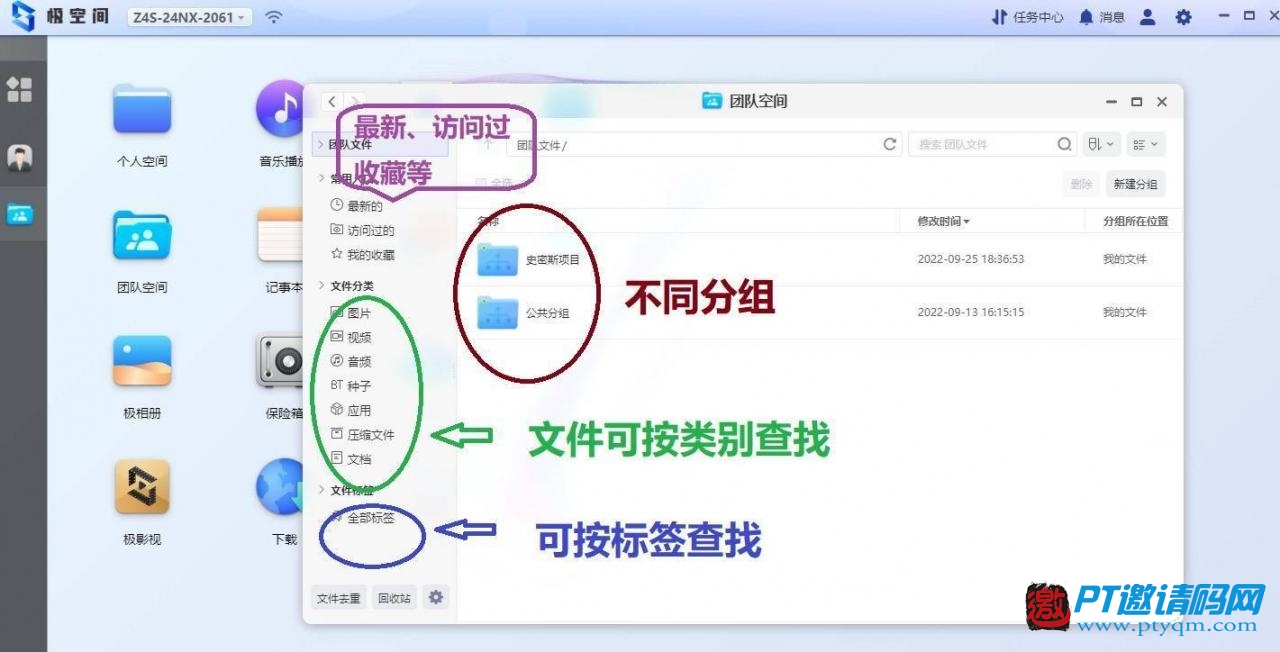Image resolution: width=1280 pixels, height=652 pixels.
Task: Open the Z4S-24NX-2061 device dropdown
Action: (190, 17)
